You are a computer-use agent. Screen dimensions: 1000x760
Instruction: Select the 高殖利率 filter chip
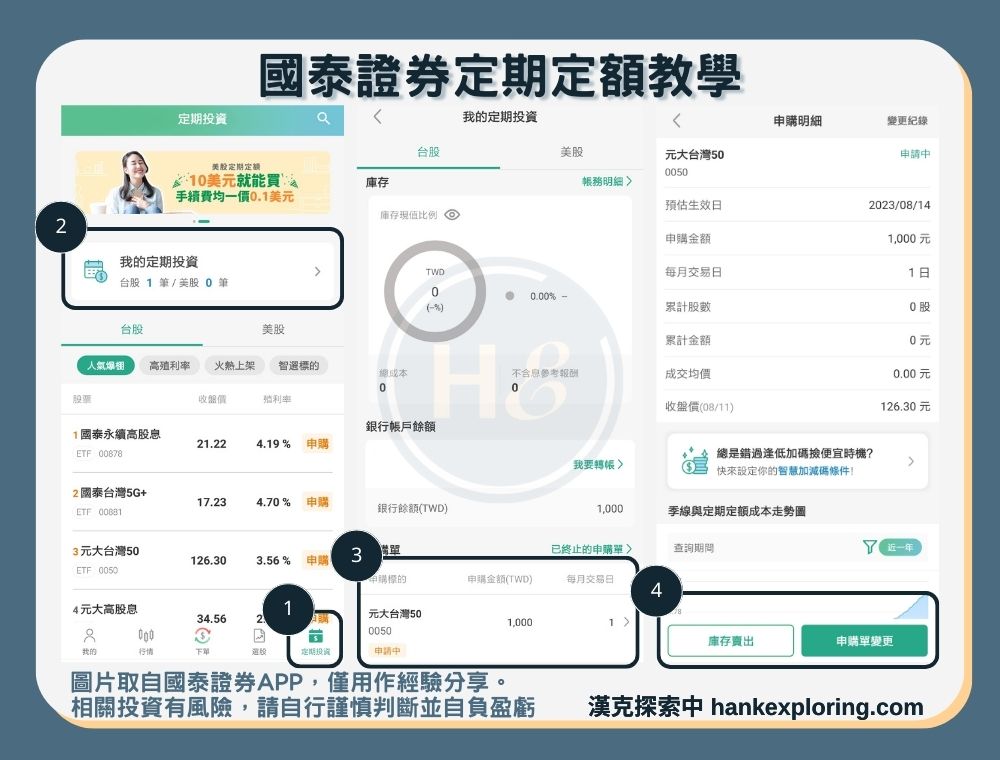click(170, 365)
